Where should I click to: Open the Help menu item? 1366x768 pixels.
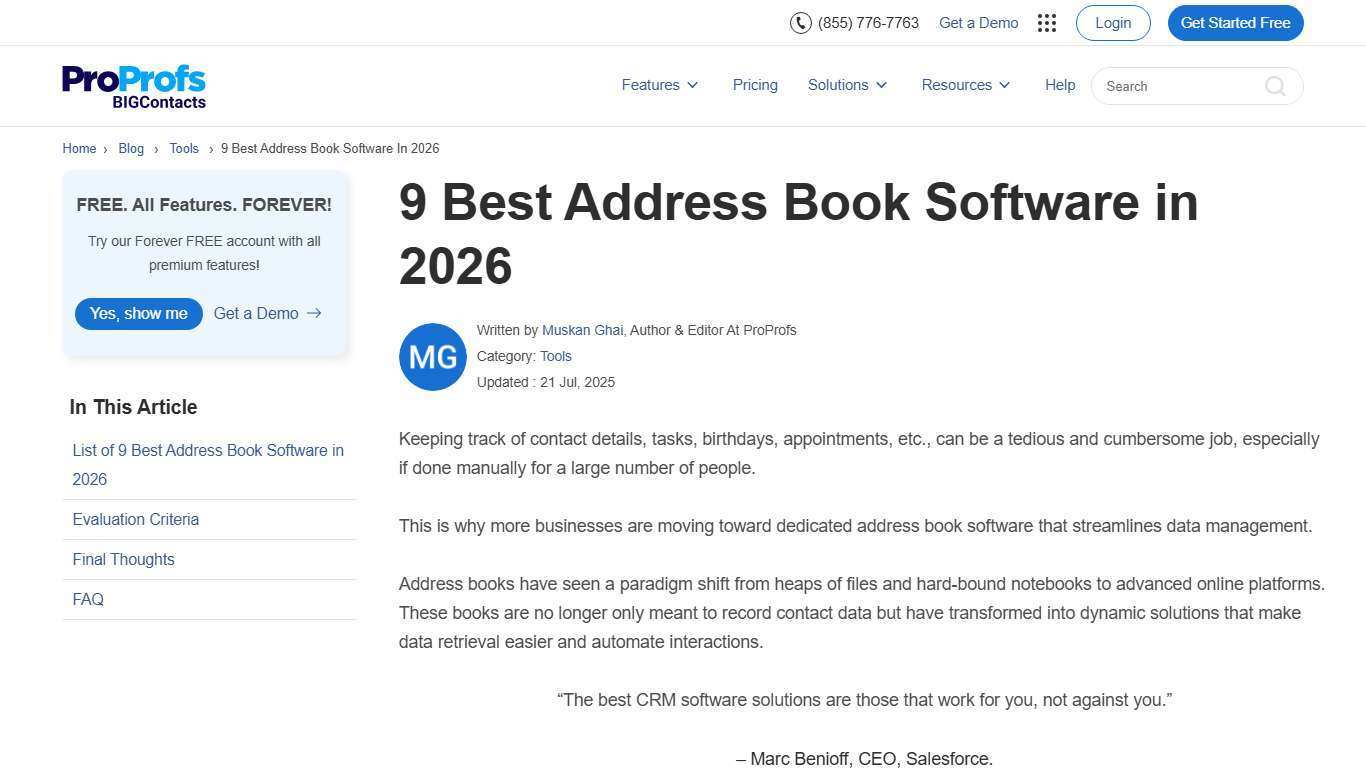click(1060, 85)
